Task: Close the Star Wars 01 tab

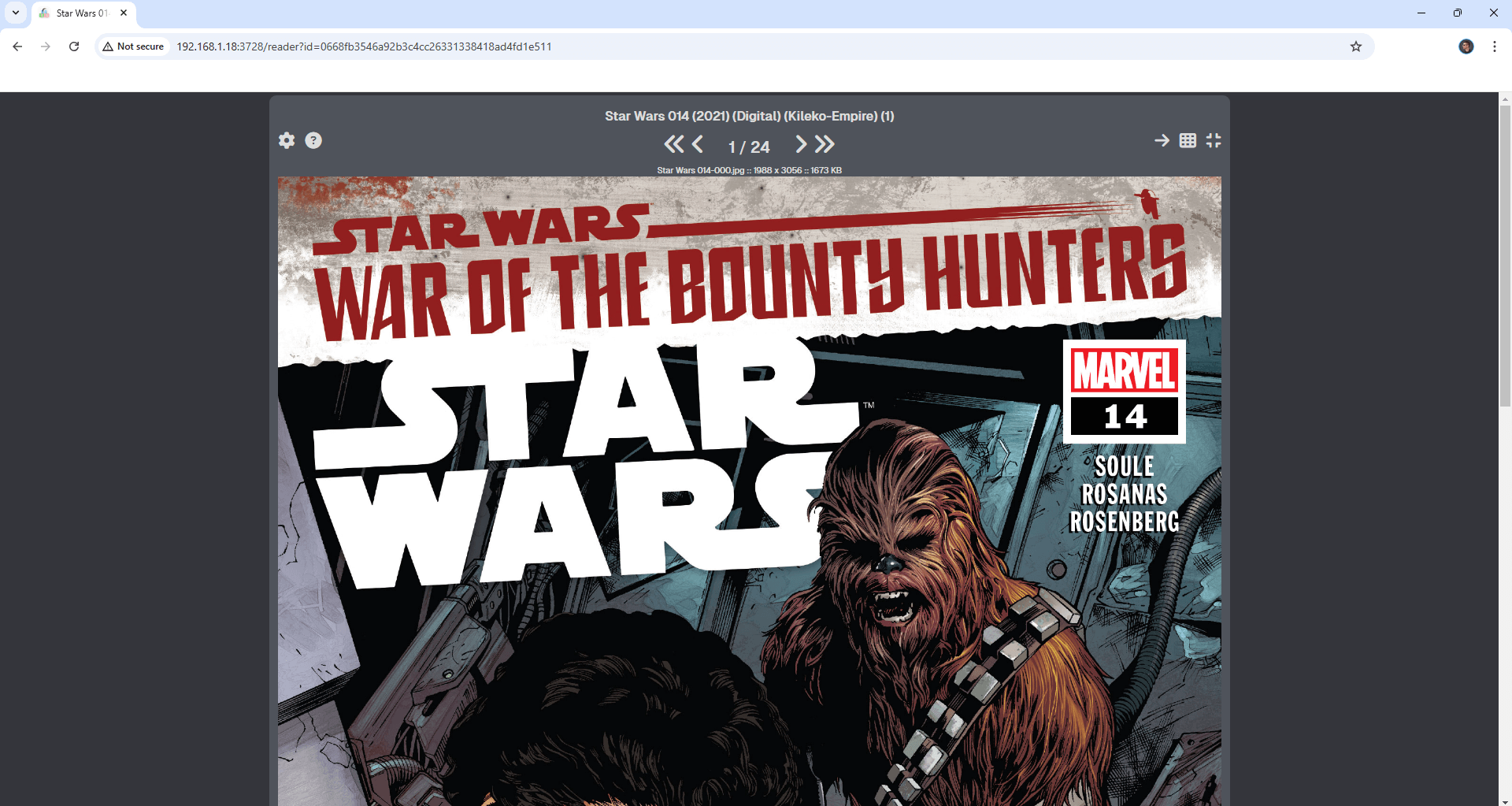Action: pyautogui.click(x=124, y=13)
